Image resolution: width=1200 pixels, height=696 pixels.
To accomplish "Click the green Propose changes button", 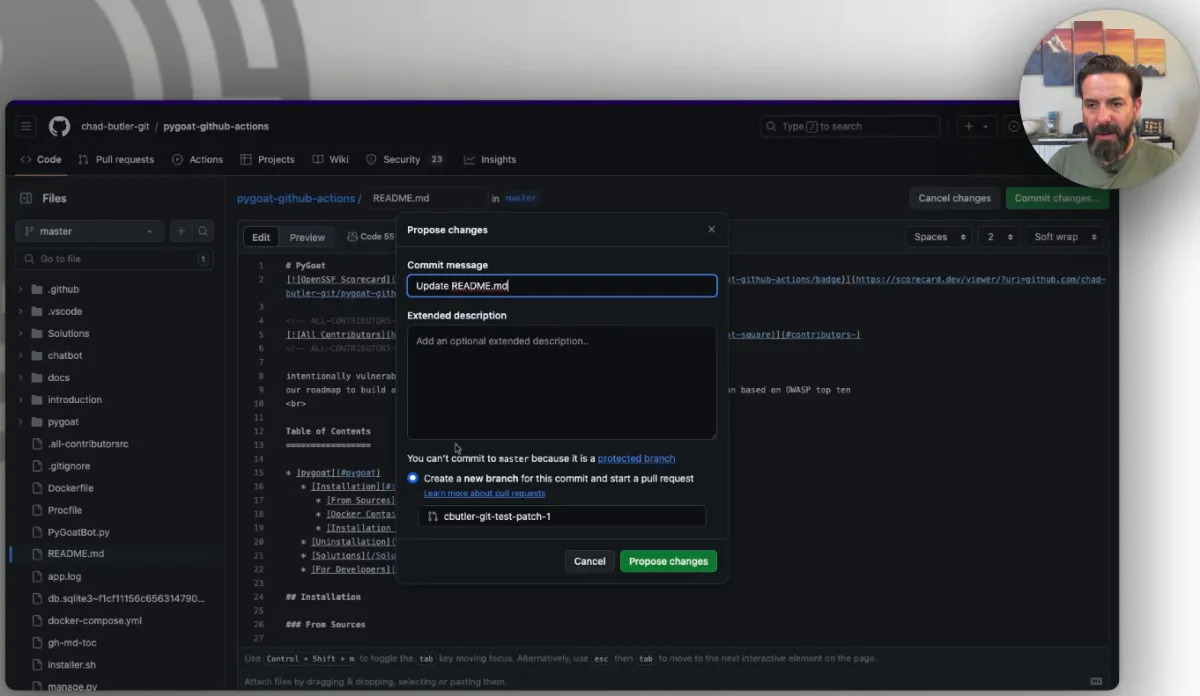I will [668, 561].
